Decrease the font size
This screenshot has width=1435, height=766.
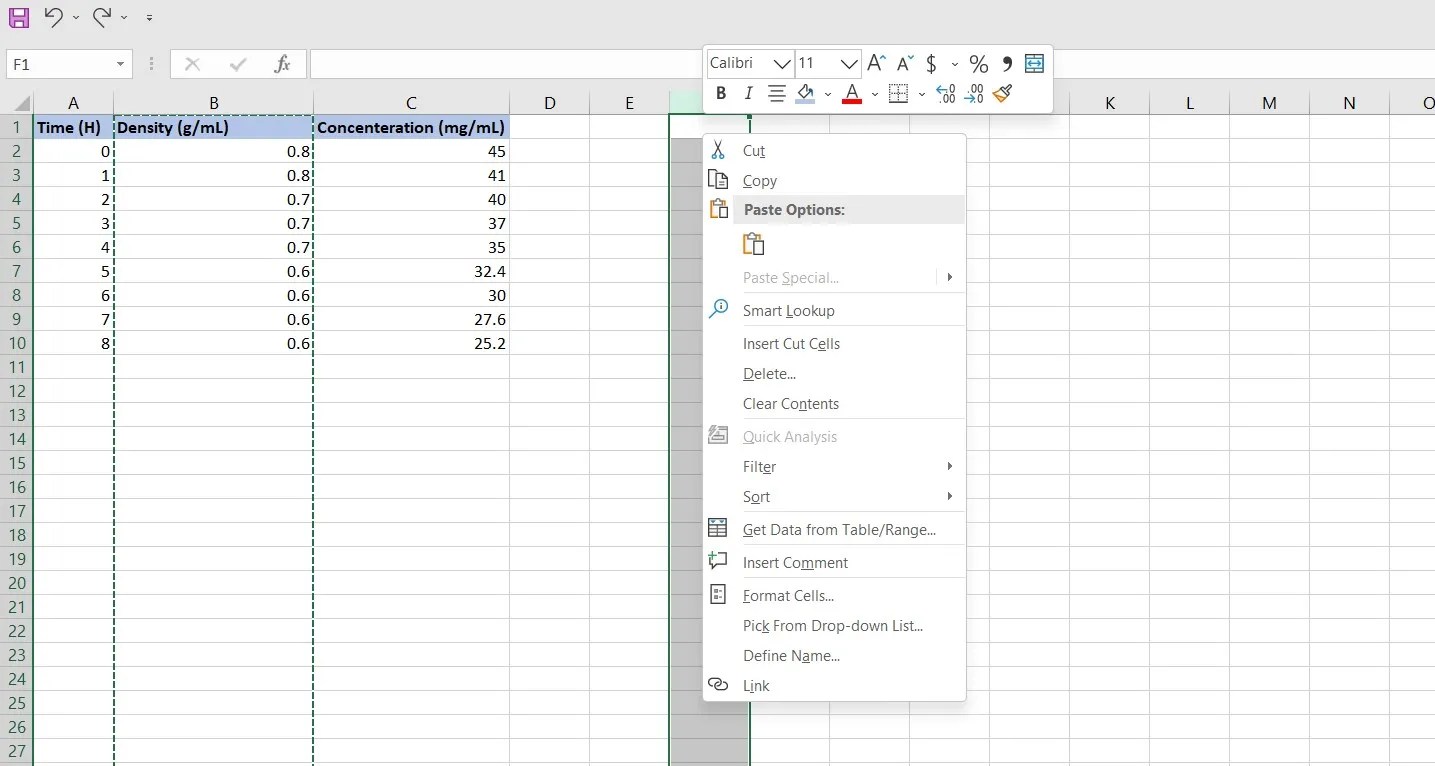(904, 63)
